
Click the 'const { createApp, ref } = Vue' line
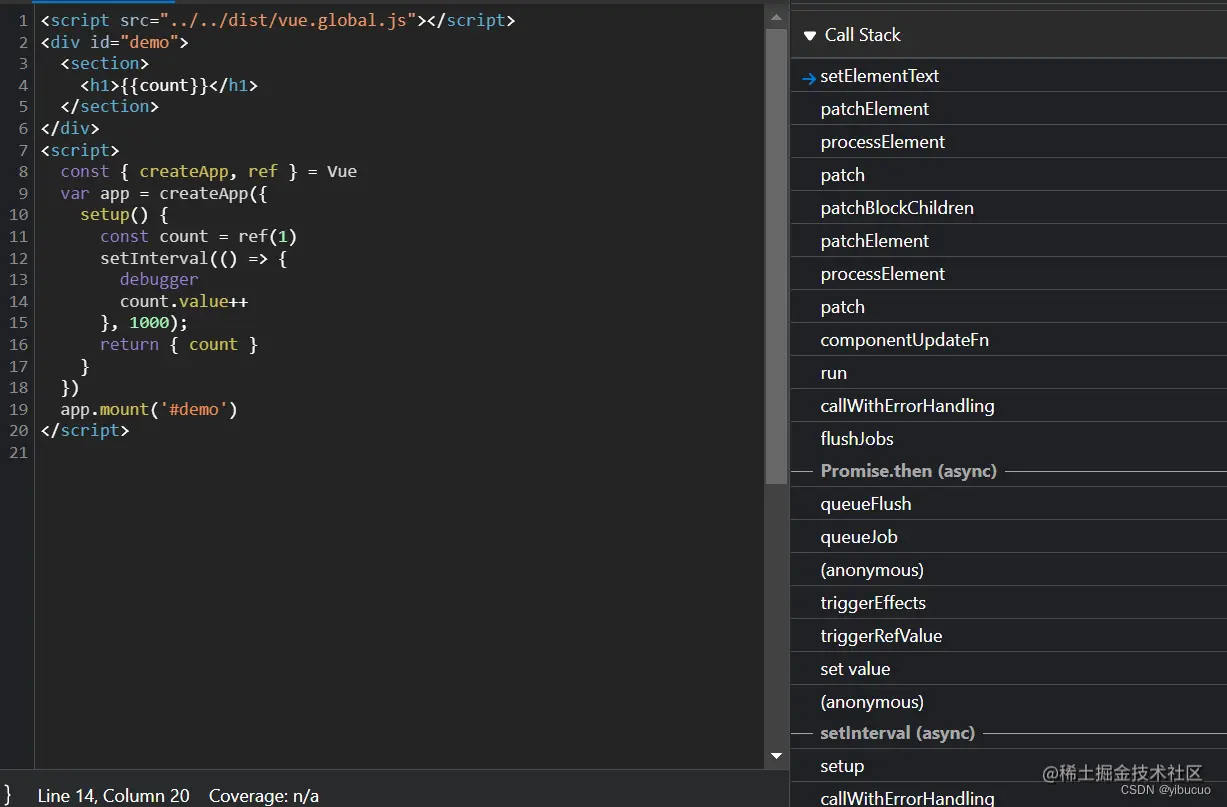pos(208,171)
